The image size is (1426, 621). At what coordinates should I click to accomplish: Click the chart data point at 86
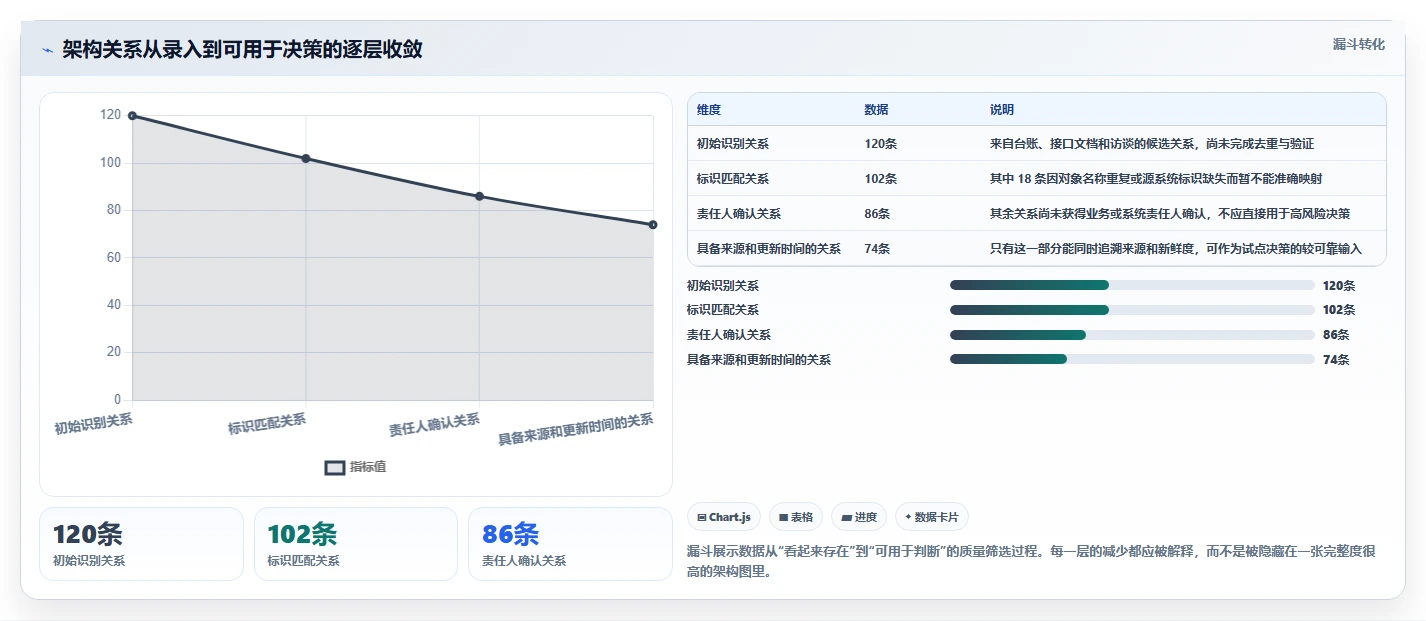(x=480, y=196)
